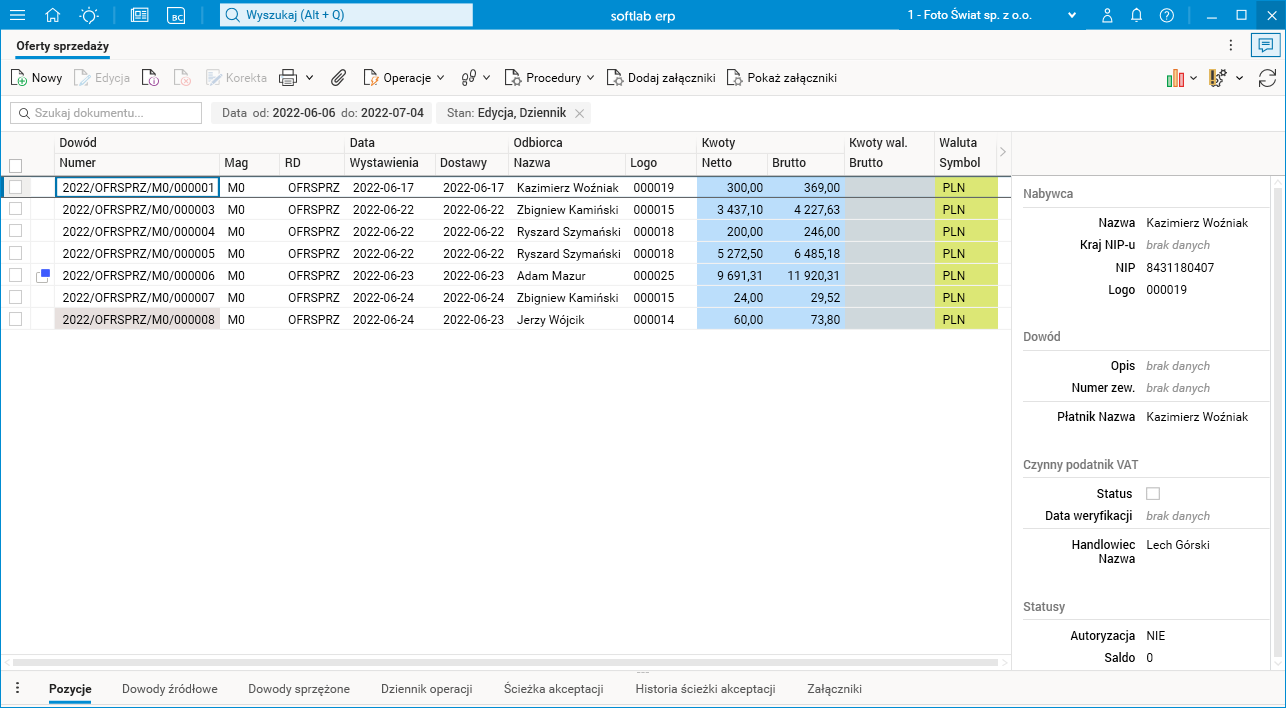1286x708 pixels.
Task: Tick the select-all checkbox in header
Action: (x=15, y=165)
